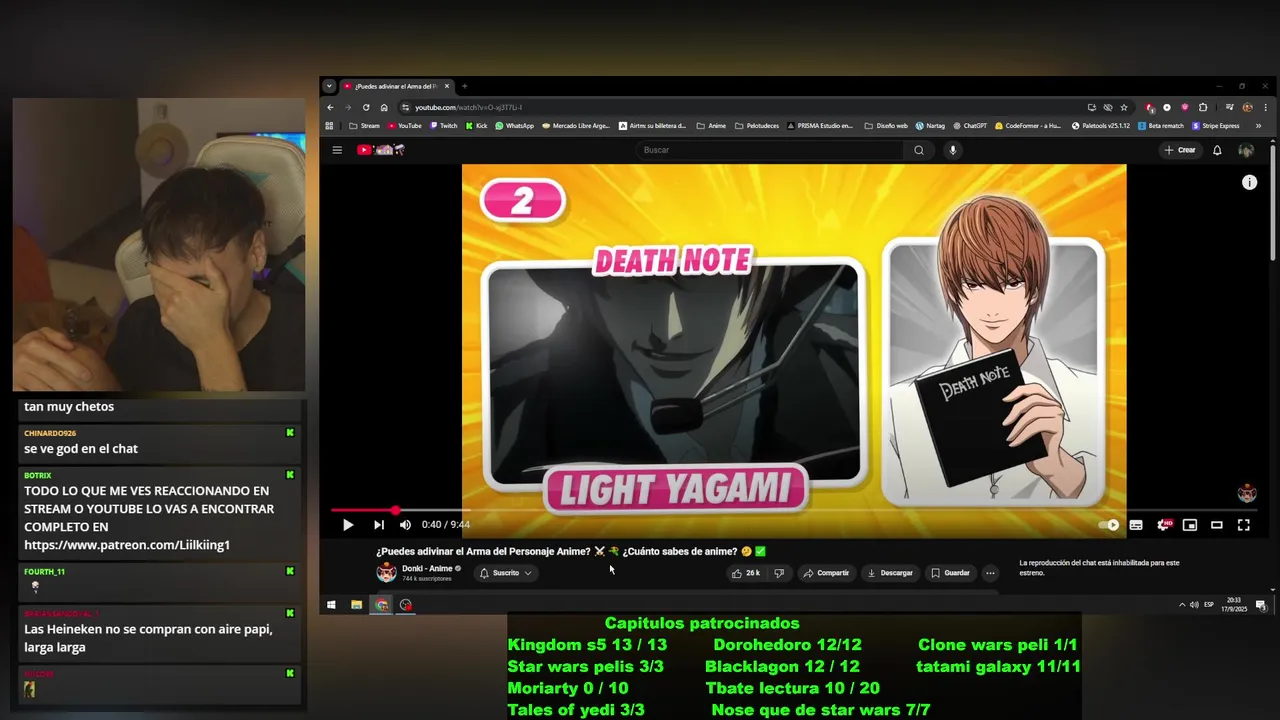Open the Crear create button
Image resolution: width=1280 pixels, height=720 pixels.
tap(1180, 150)
